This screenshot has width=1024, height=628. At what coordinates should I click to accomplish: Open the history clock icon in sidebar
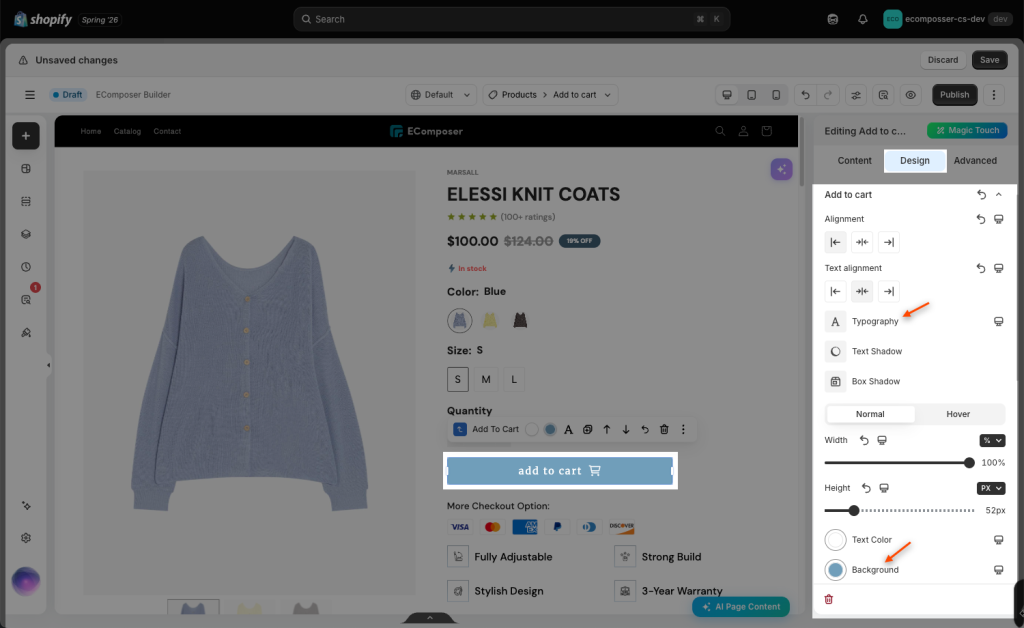click(26, 266)
